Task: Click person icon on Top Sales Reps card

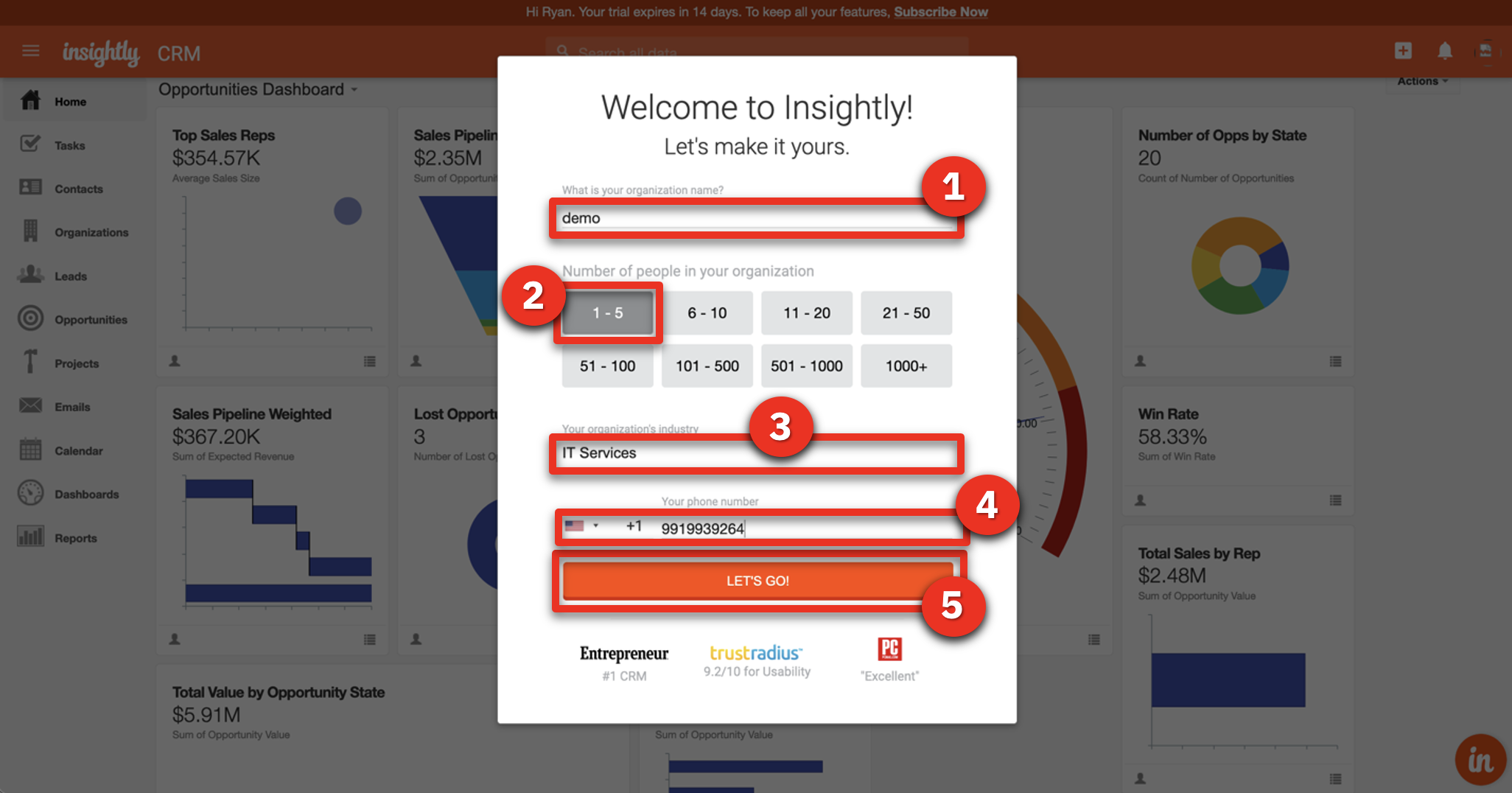Action: point(175,361)
